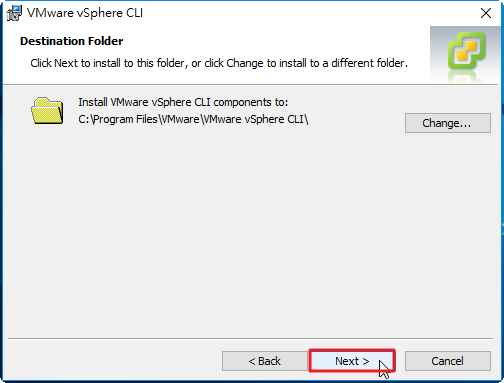Click the 'Program Files' segment of the path
The width and height of the screenshot is (504, 383).
tap(126, 119)
